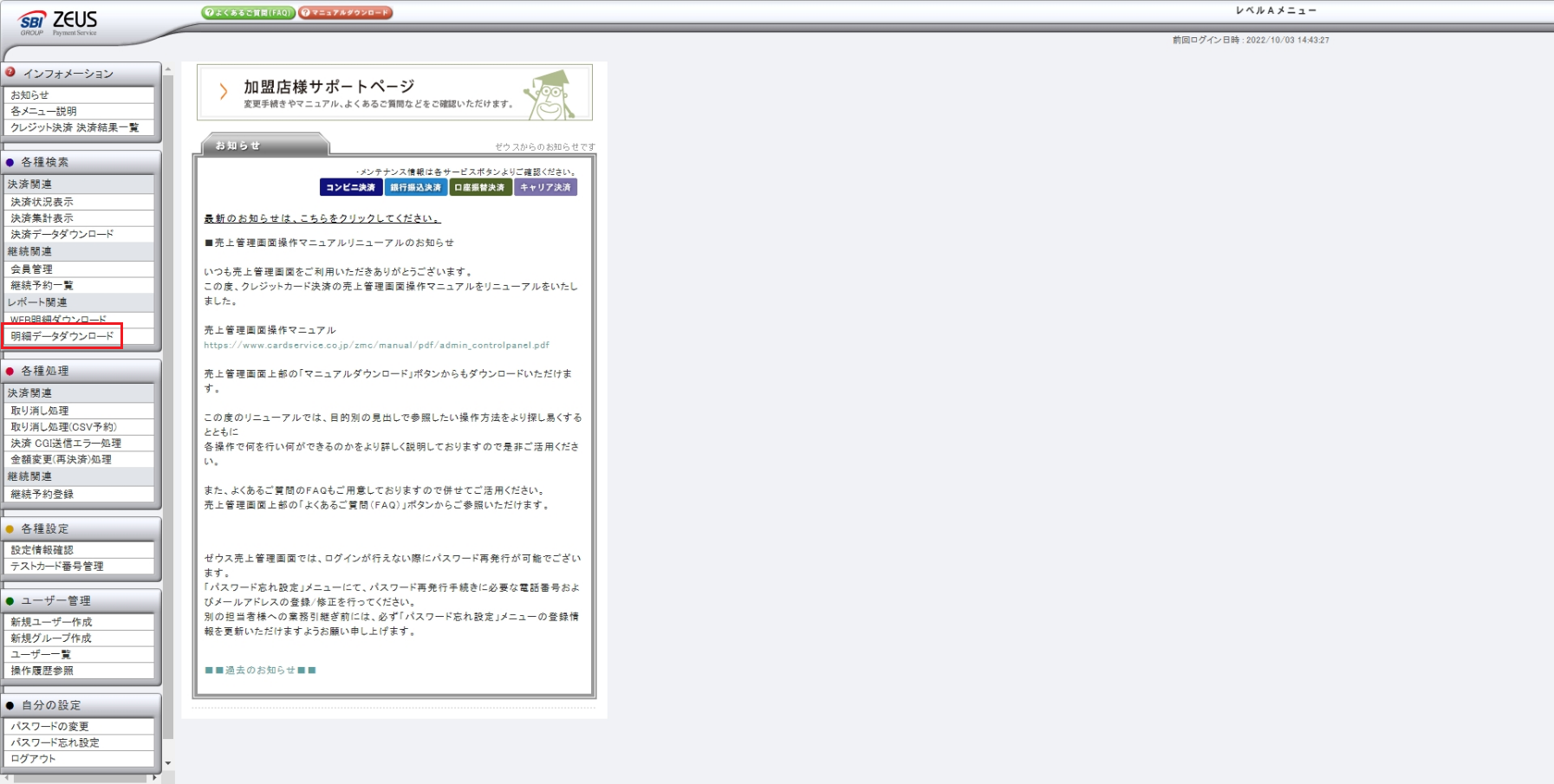
Task: Click the sidebar vertical scrollbar down arrow
Action: [x=168, y=764]
